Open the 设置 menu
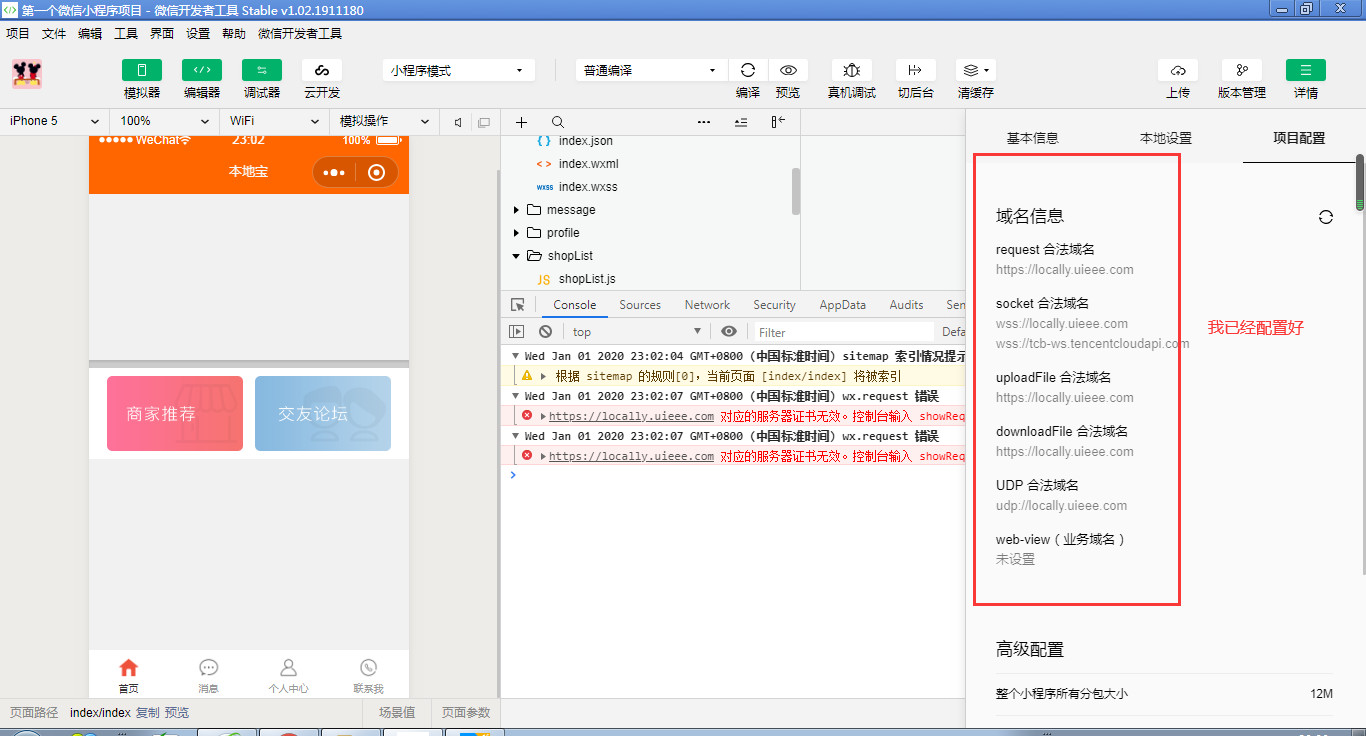 (x=198, y=33)
